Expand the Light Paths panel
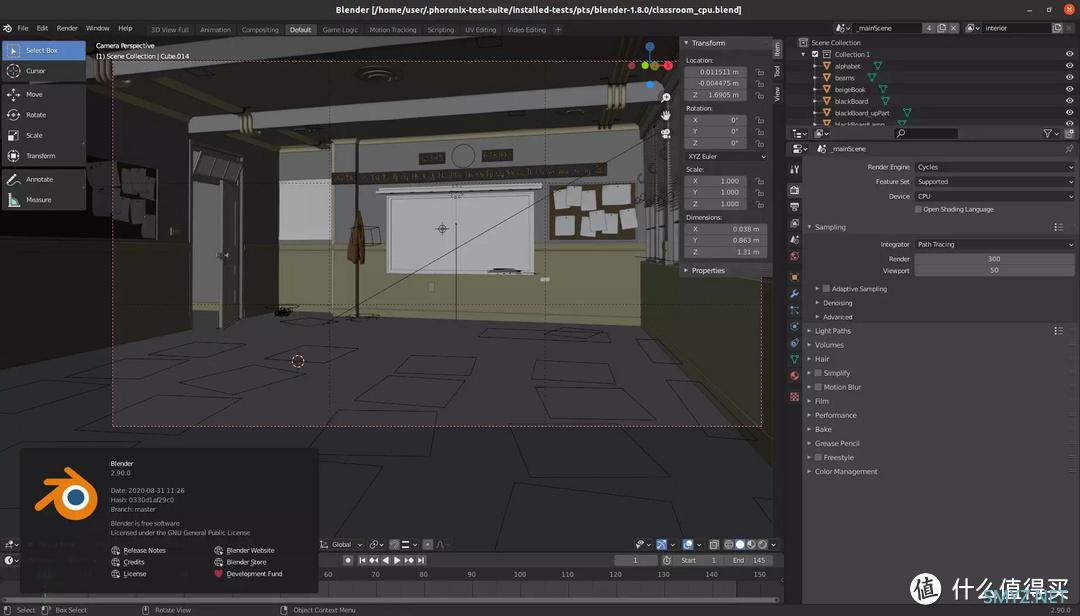The height and width of the screenshot is (616, 1080). coord(832,331)
